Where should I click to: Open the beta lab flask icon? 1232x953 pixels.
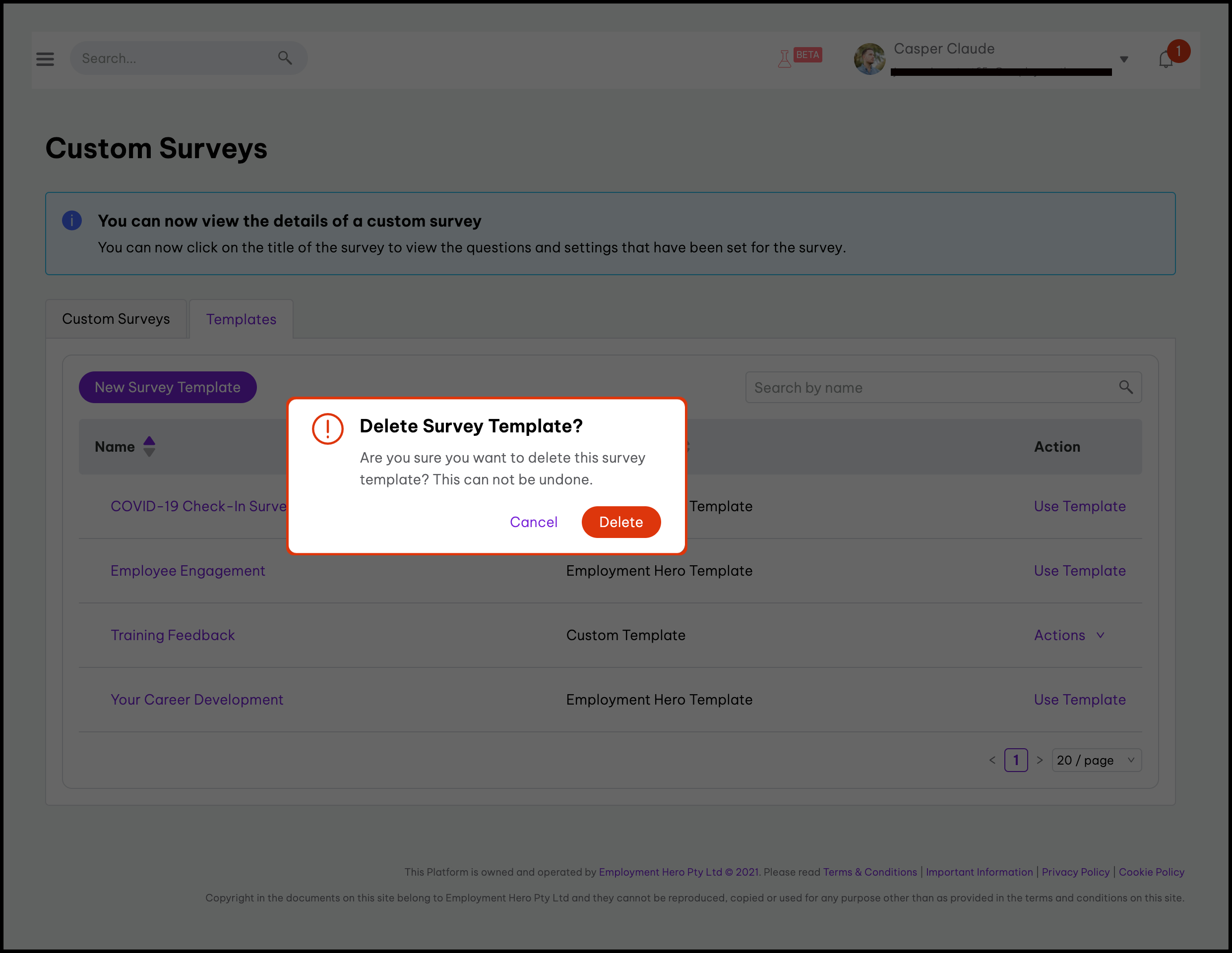(785, 58)
